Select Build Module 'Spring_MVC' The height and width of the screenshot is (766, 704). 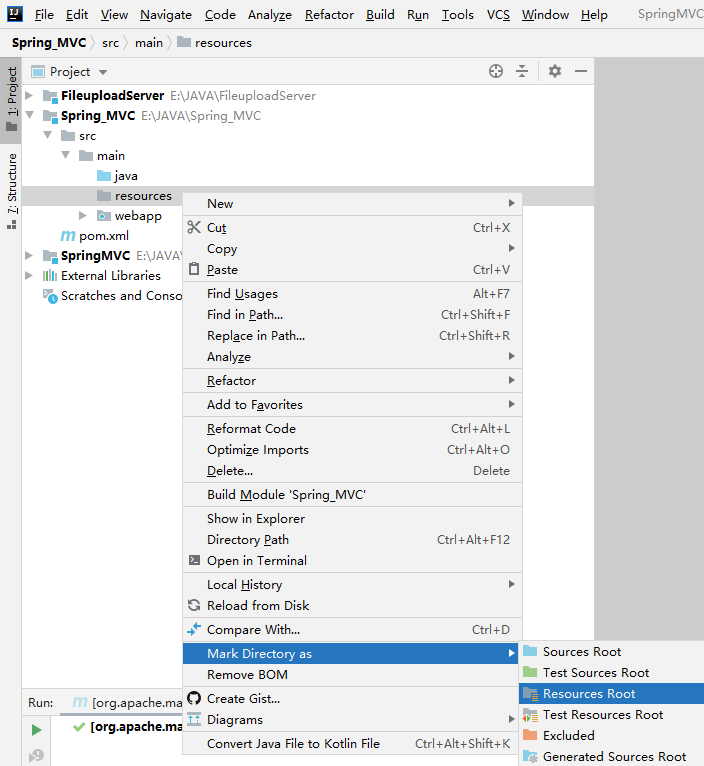coord(352,494)
